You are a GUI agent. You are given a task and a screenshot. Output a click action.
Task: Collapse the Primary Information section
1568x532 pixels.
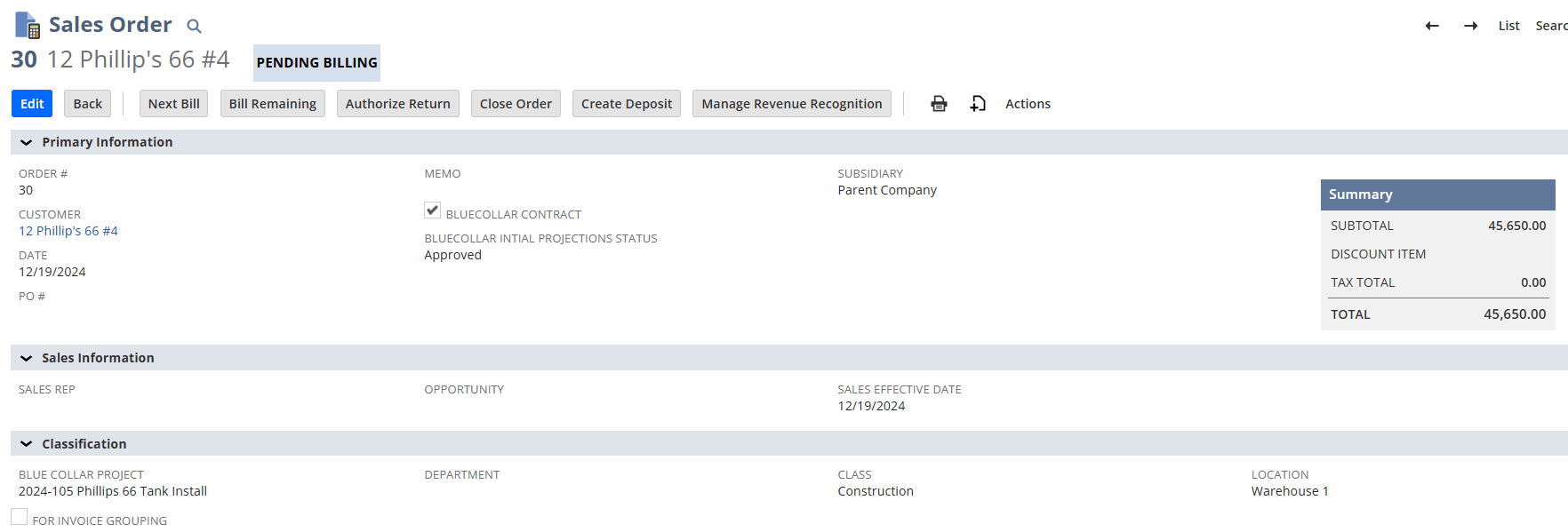click(x=27, y=142)
